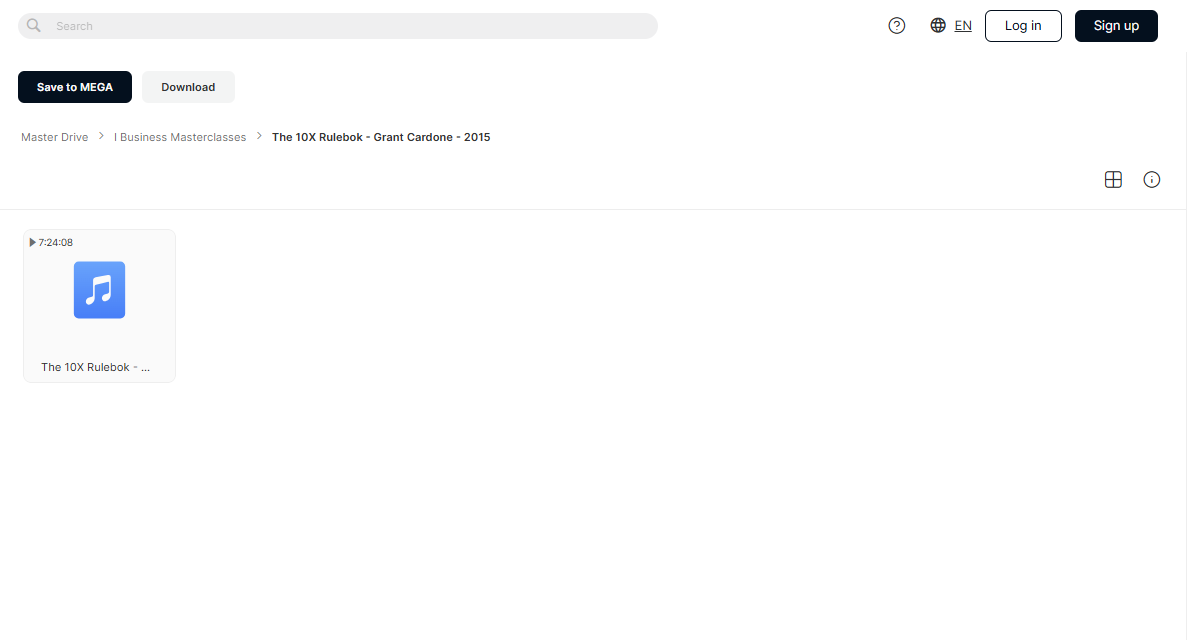Click the globe language icon
This screenshot has height=640, width=1187.
click(938, 25)
